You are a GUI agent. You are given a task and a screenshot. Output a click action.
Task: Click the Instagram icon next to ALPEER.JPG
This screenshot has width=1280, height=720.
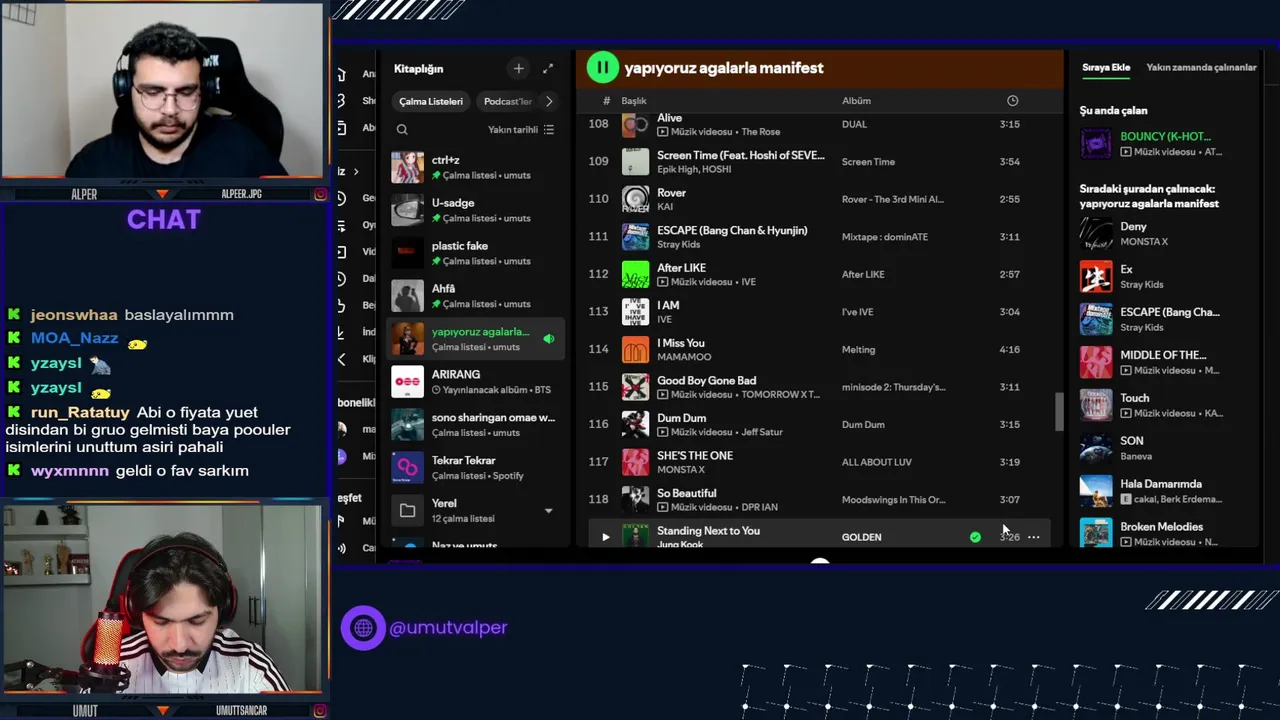[320, 194]
